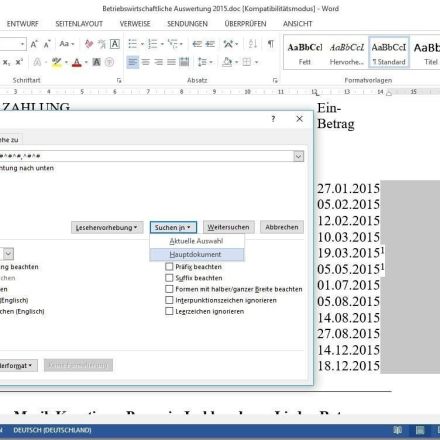Apply red font color

[x=77, y=62]
